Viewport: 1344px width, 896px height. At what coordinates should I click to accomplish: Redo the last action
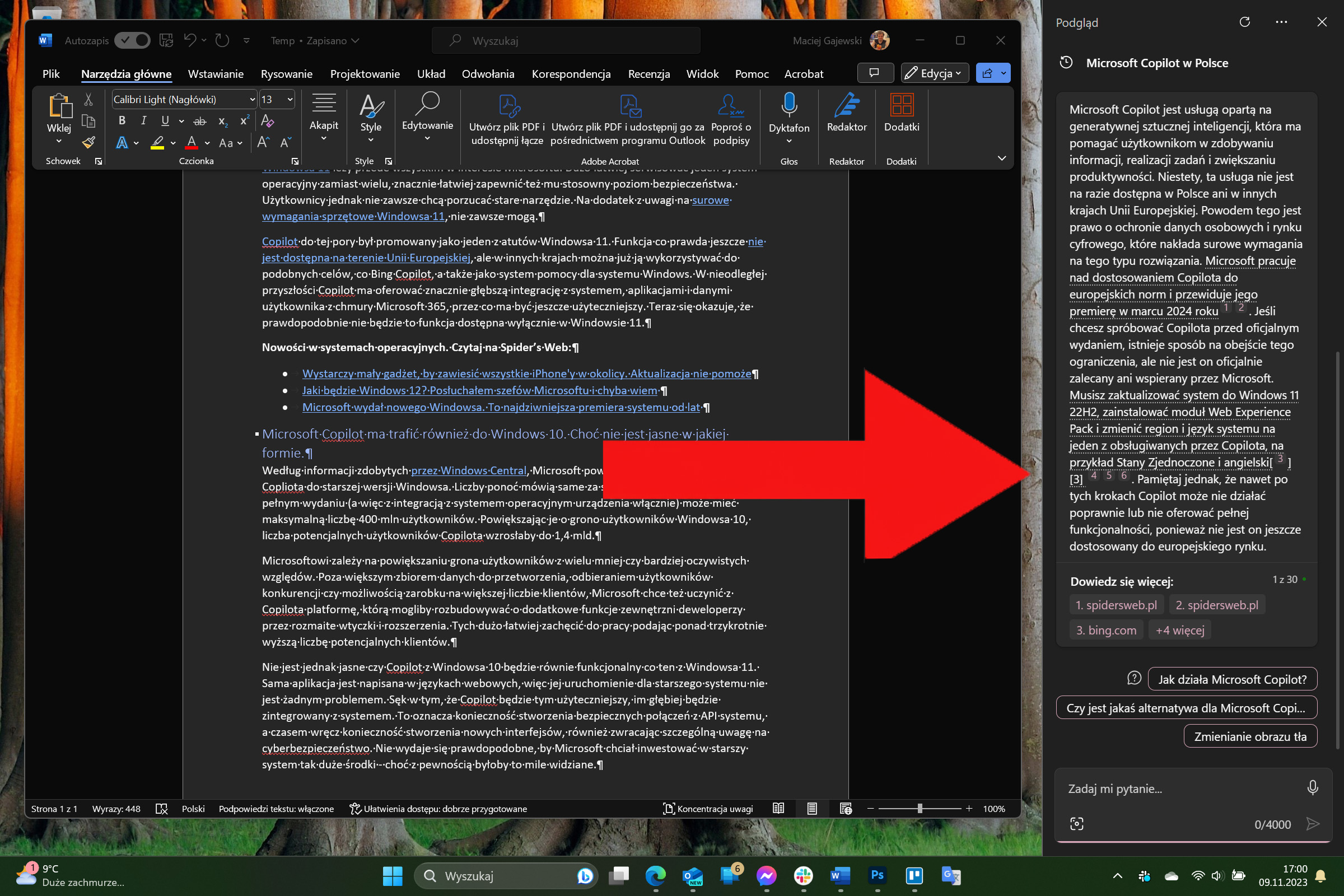pos(222,40)
